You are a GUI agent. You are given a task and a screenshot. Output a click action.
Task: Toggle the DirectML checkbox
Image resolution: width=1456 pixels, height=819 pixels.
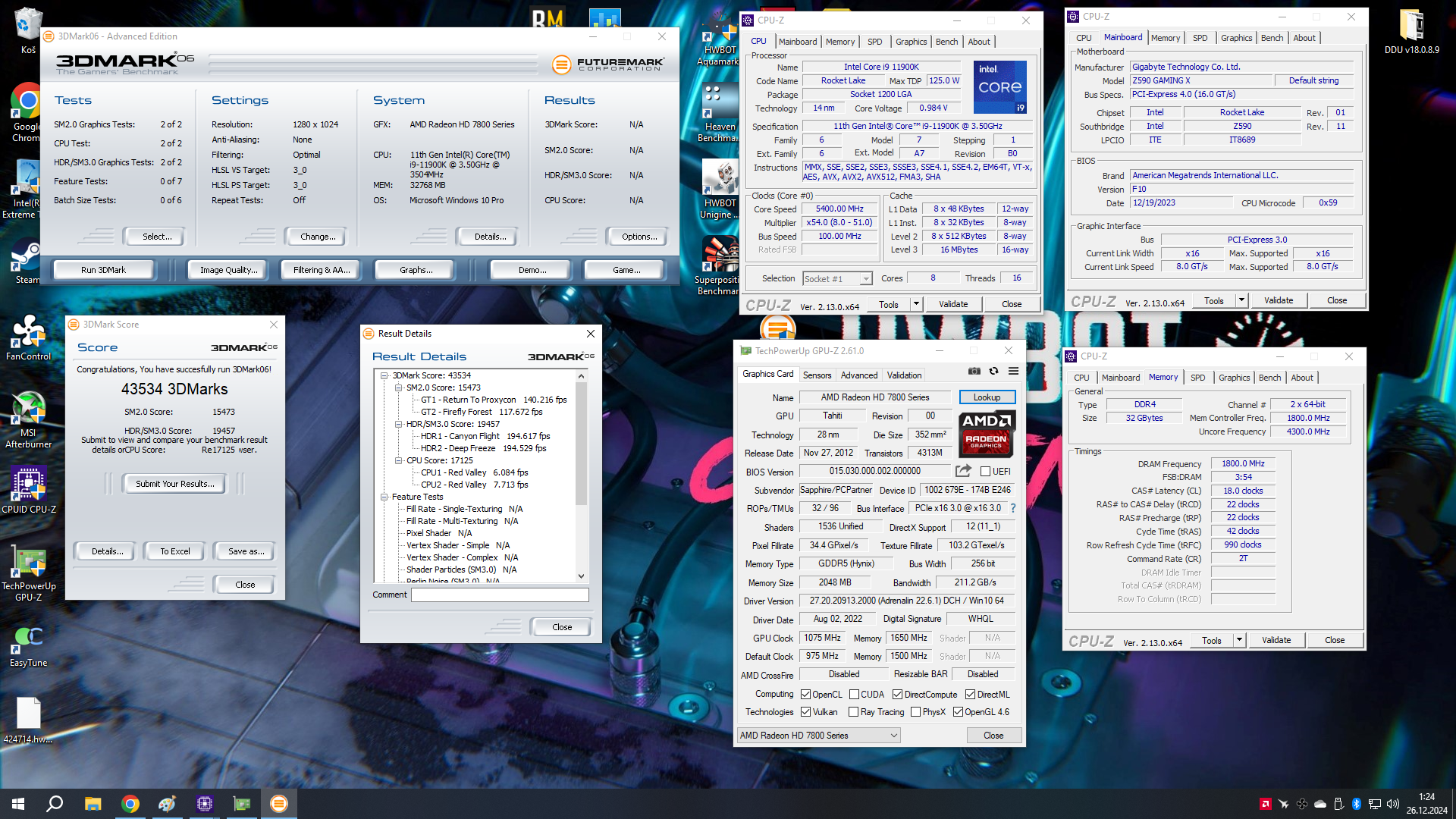970,695
